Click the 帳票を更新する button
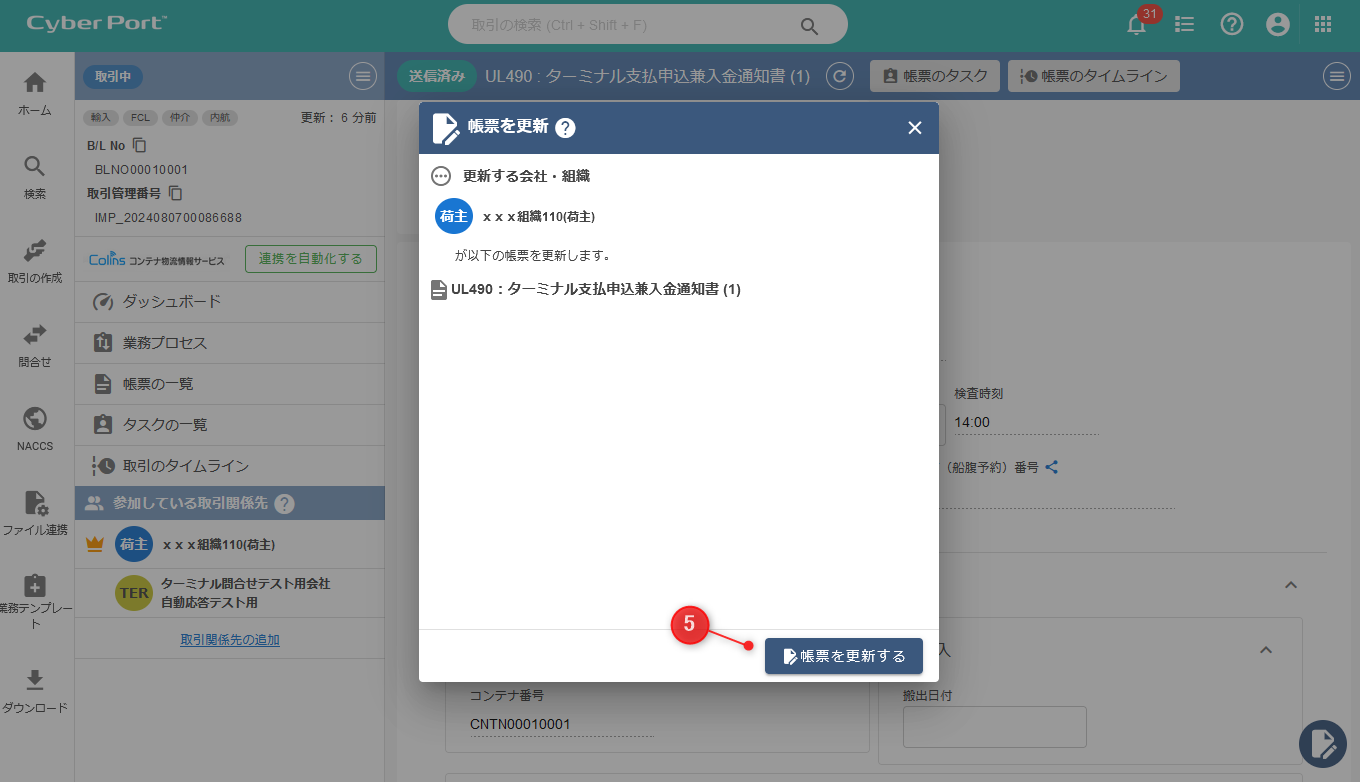The width and height of the screenshot is (1360, 782). pos(843,656)
